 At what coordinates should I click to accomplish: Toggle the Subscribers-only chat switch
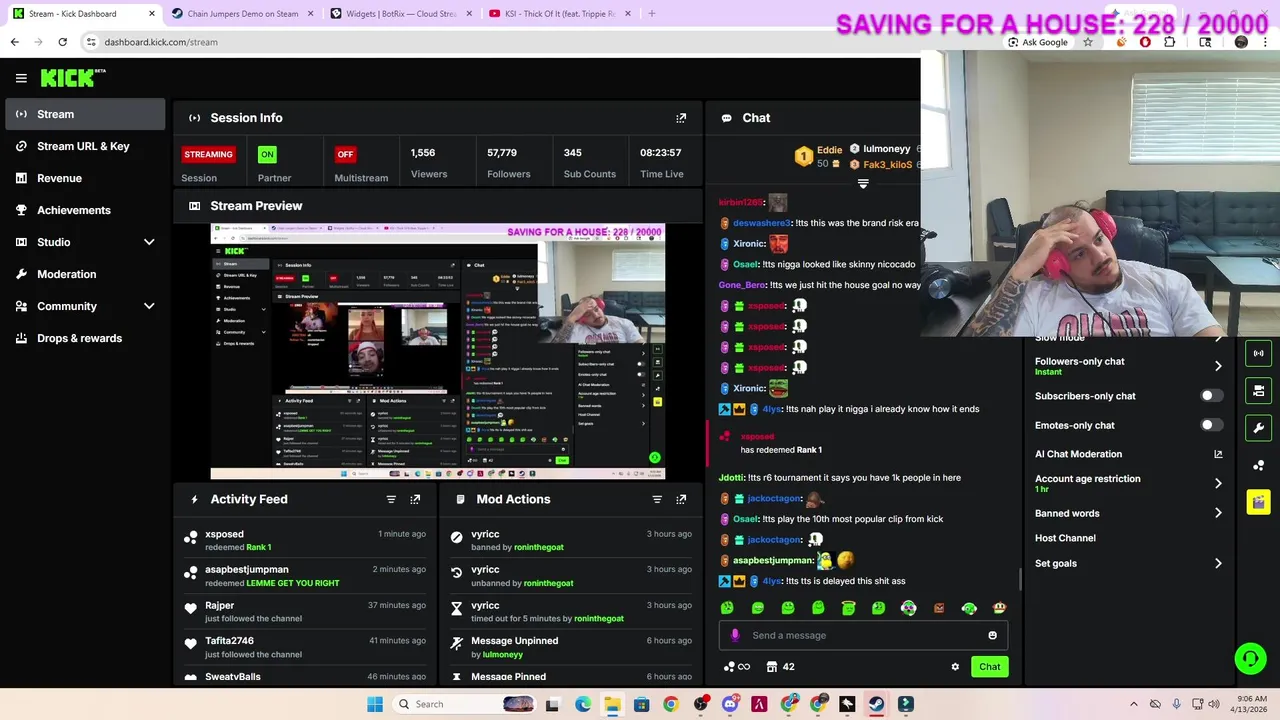point(1211,396)
